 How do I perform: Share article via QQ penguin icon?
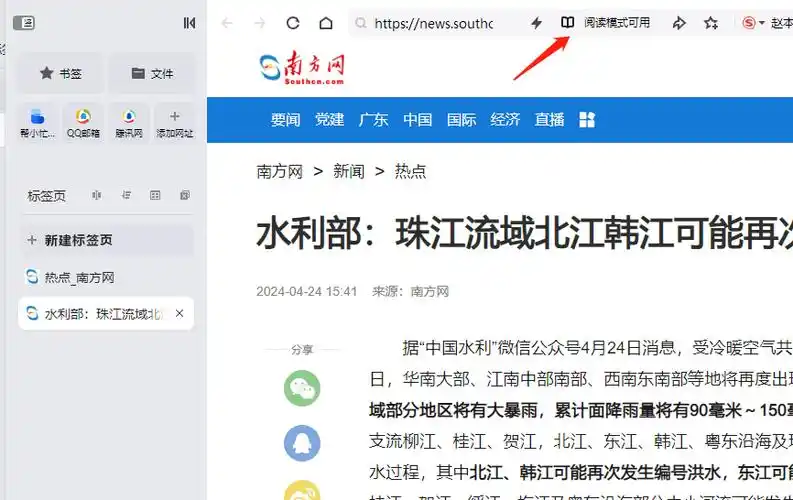point(302,443)
